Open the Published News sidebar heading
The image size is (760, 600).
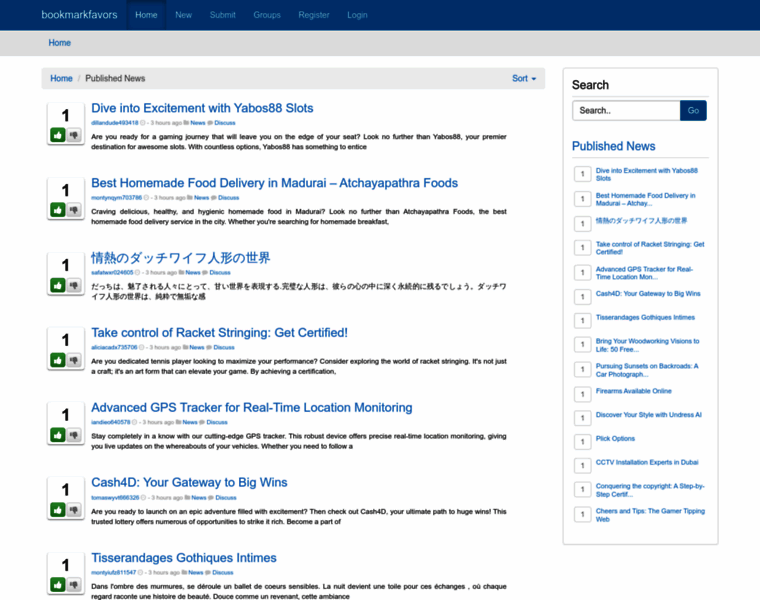tap(613, 146)
